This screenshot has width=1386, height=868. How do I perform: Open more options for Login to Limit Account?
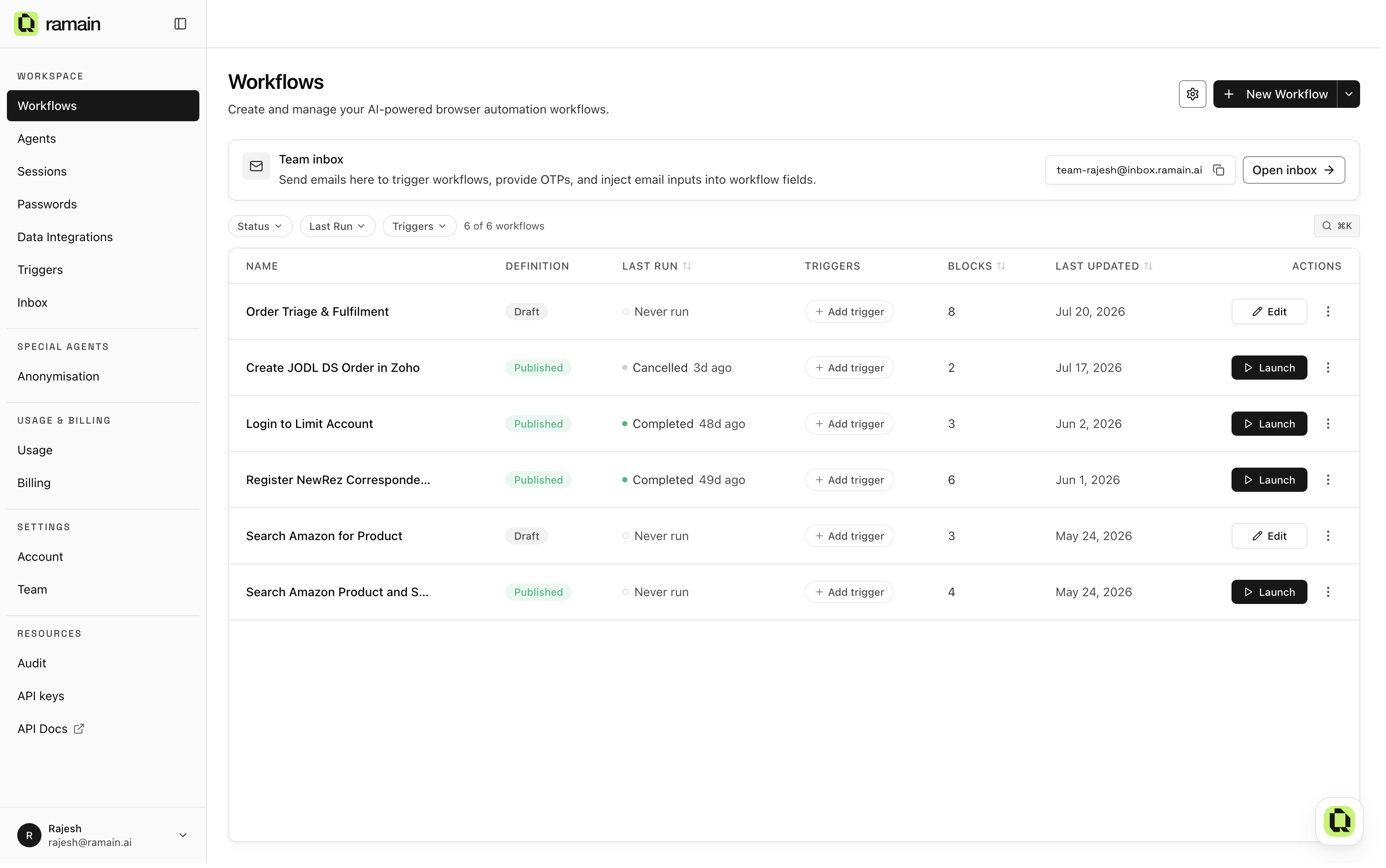[x=1328, y=424]
